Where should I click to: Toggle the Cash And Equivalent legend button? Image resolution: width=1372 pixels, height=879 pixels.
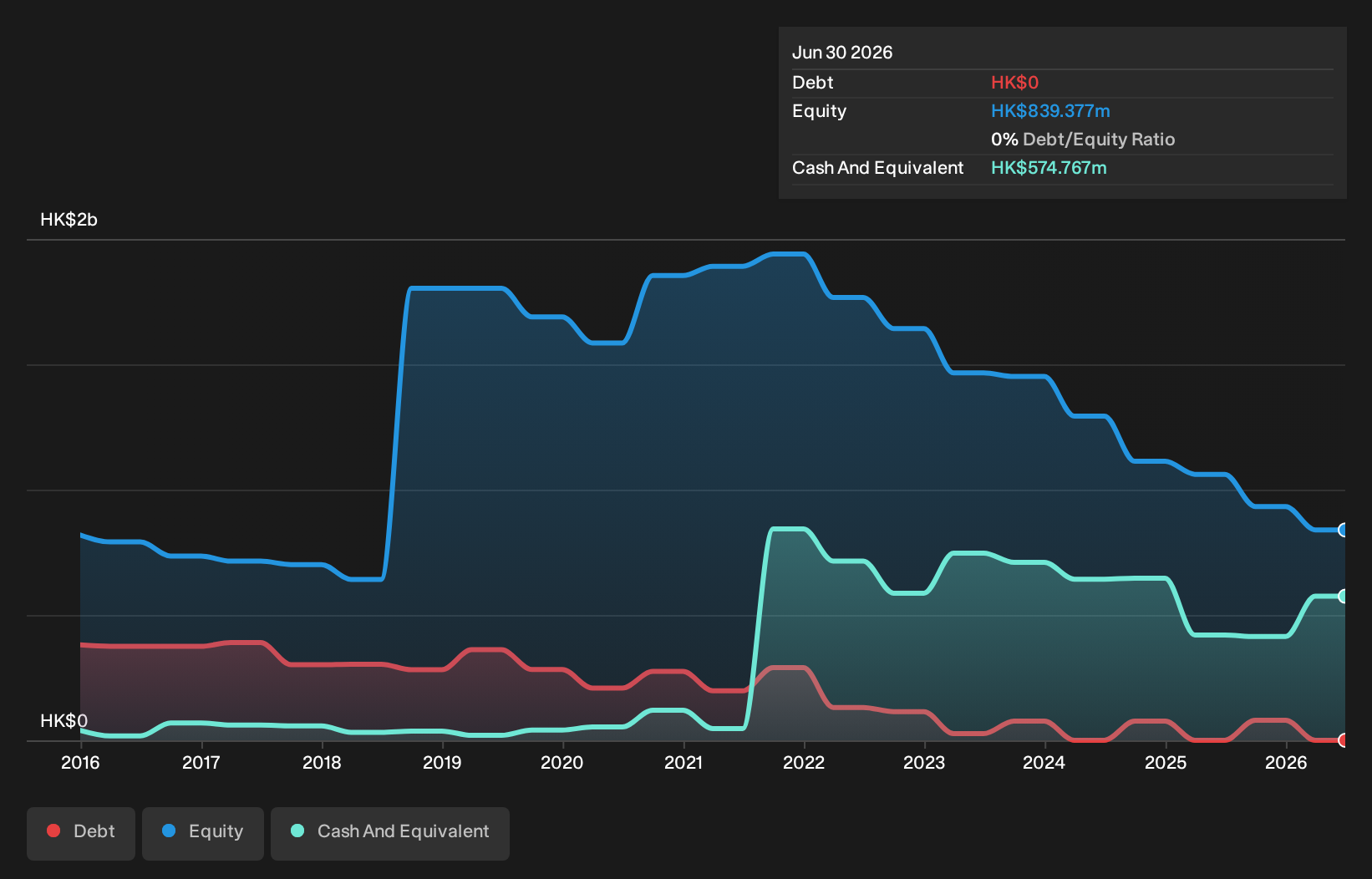click(x=390, y=833)
